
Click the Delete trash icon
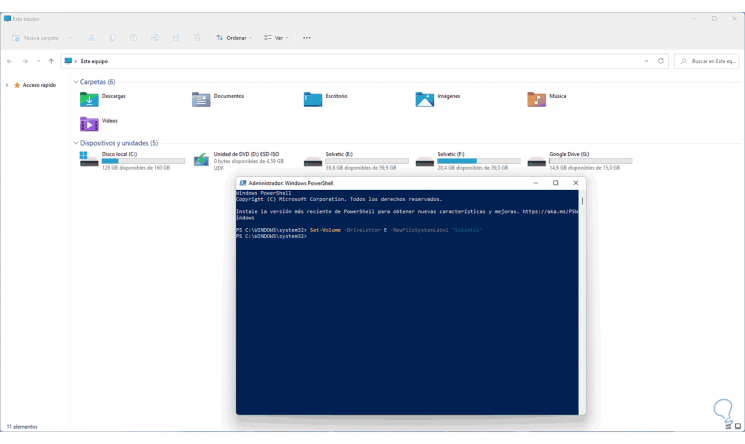[197, 38]
